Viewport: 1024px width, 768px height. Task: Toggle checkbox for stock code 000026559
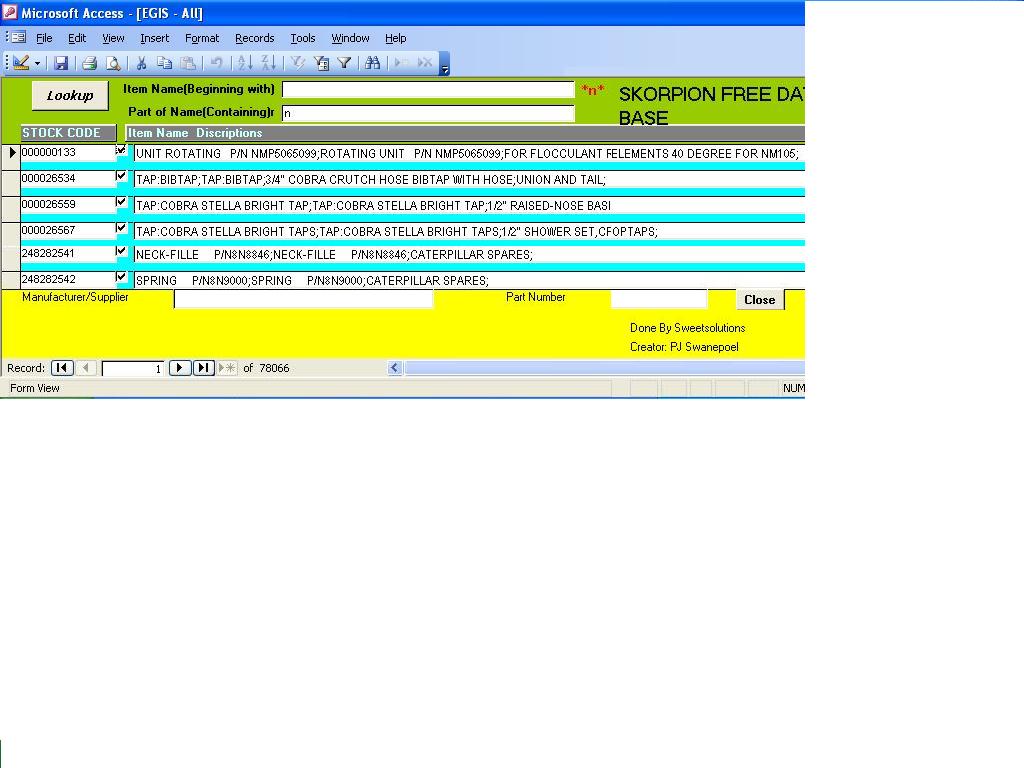pos(121,202)
